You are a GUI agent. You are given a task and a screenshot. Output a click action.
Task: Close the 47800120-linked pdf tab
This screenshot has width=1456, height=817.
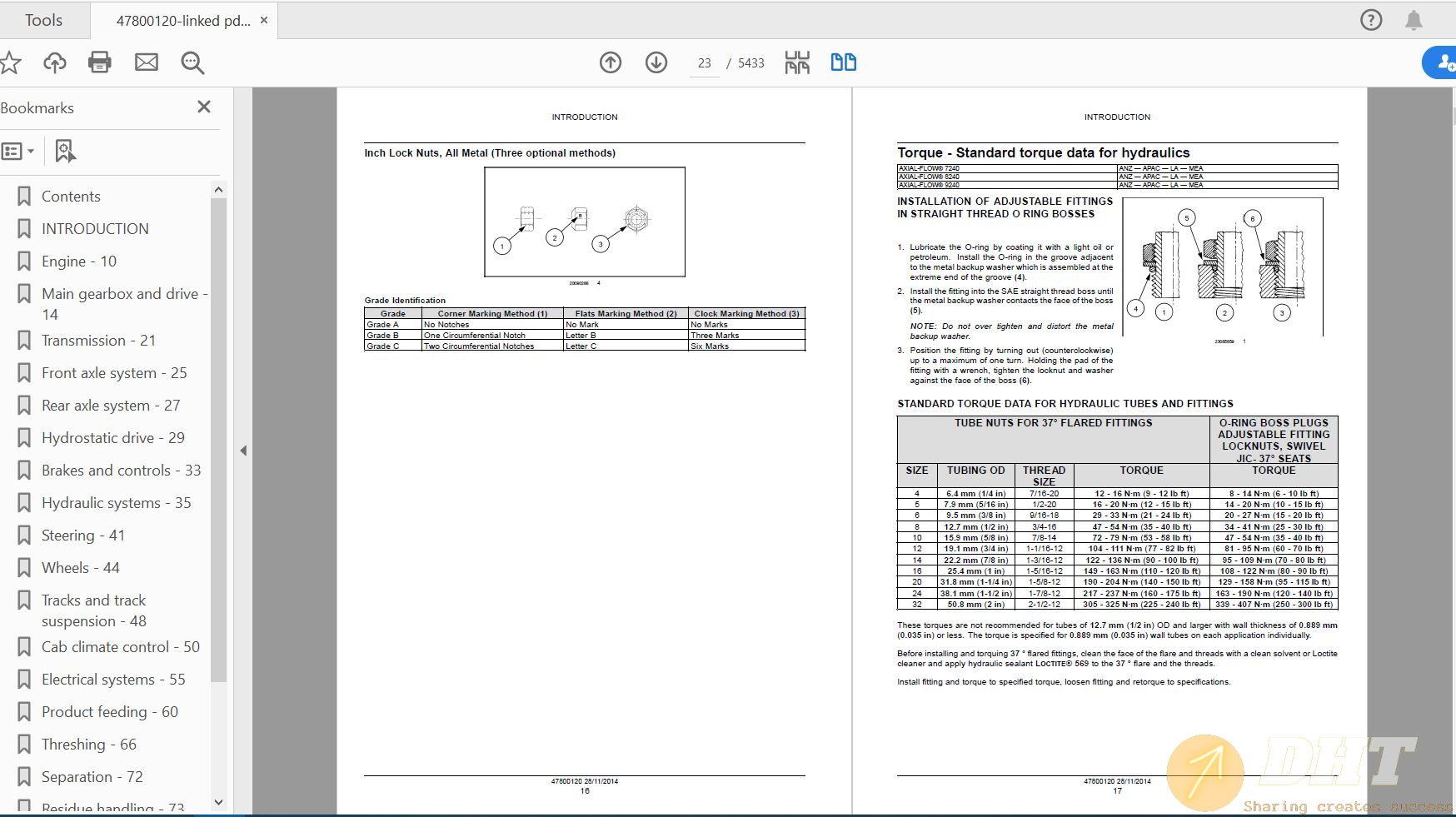(264, 20)
